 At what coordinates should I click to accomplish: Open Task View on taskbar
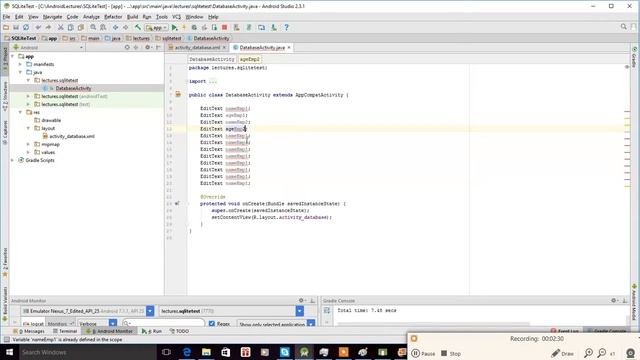tap(166, 352)
